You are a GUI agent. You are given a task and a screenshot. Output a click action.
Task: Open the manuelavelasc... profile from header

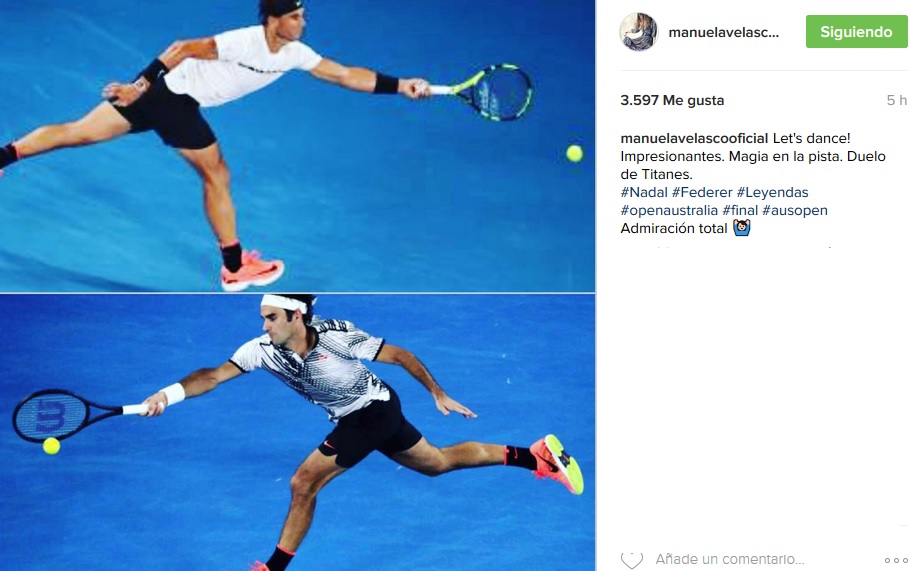point(723,32)
